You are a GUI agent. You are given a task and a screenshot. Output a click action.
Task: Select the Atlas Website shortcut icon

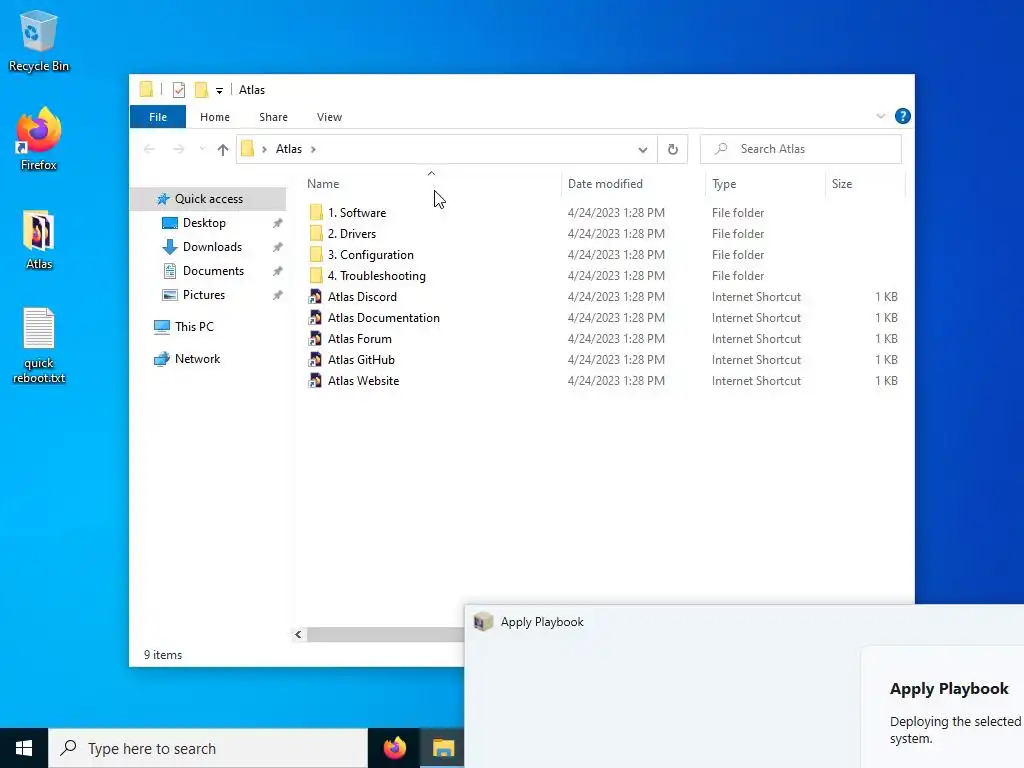click(315, 381)
